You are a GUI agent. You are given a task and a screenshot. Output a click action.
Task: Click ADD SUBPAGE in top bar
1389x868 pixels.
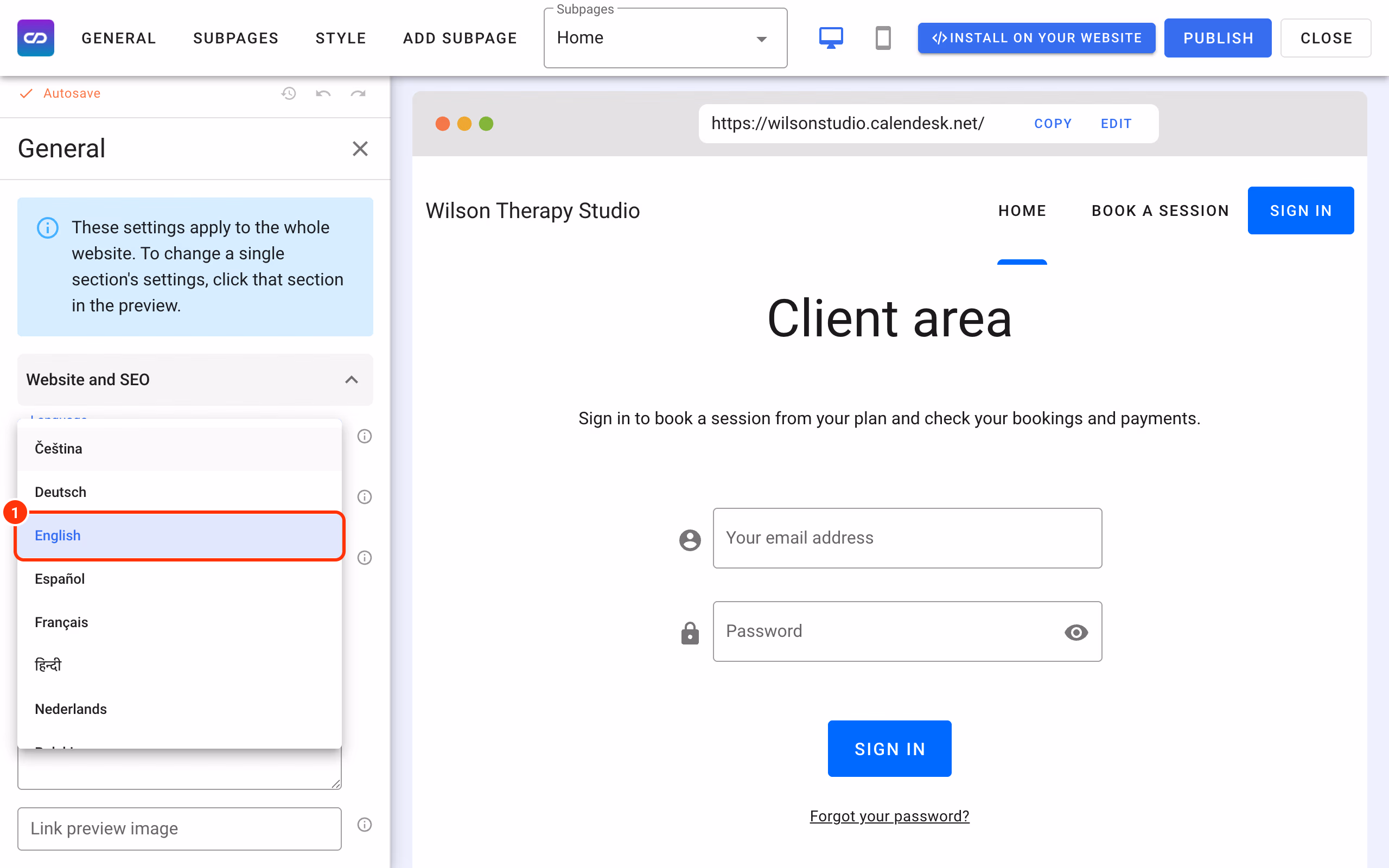pos(460,38)
